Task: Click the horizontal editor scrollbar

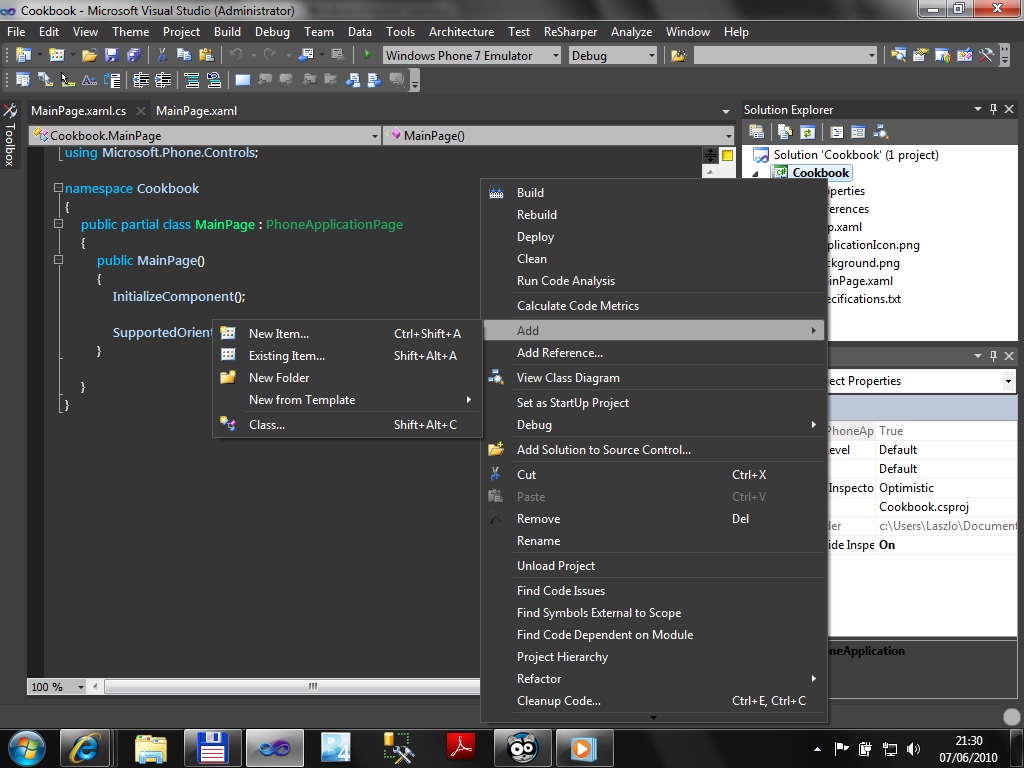Action: point(292,686)
